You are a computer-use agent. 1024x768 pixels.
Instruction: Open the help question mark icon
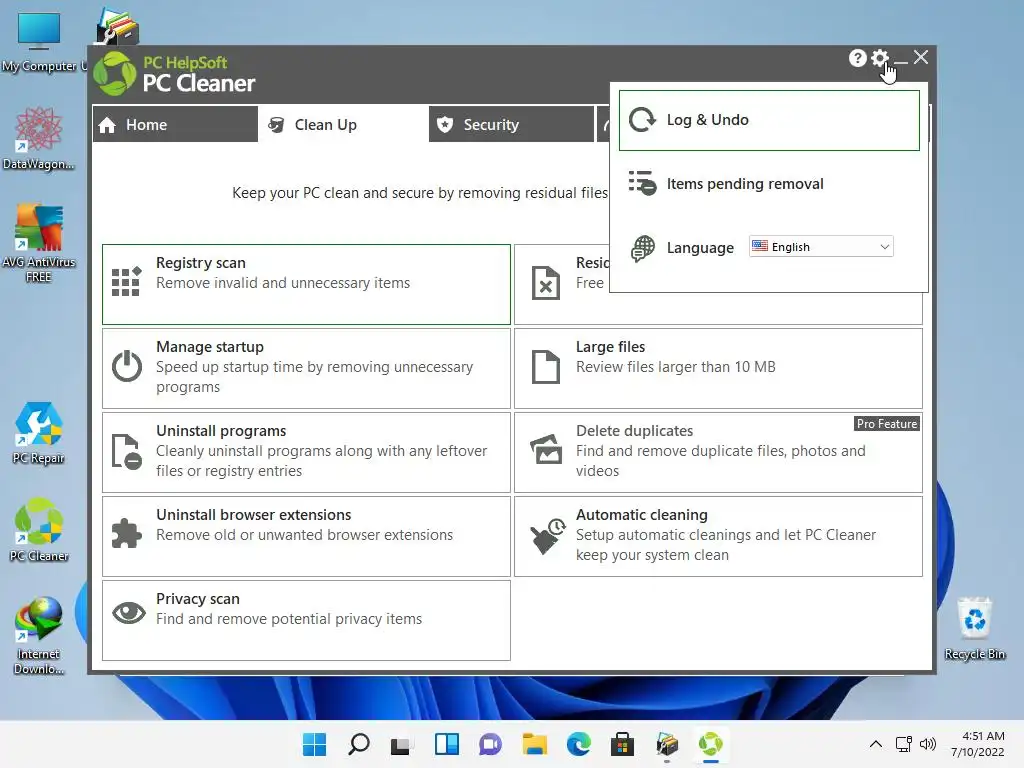857,58
